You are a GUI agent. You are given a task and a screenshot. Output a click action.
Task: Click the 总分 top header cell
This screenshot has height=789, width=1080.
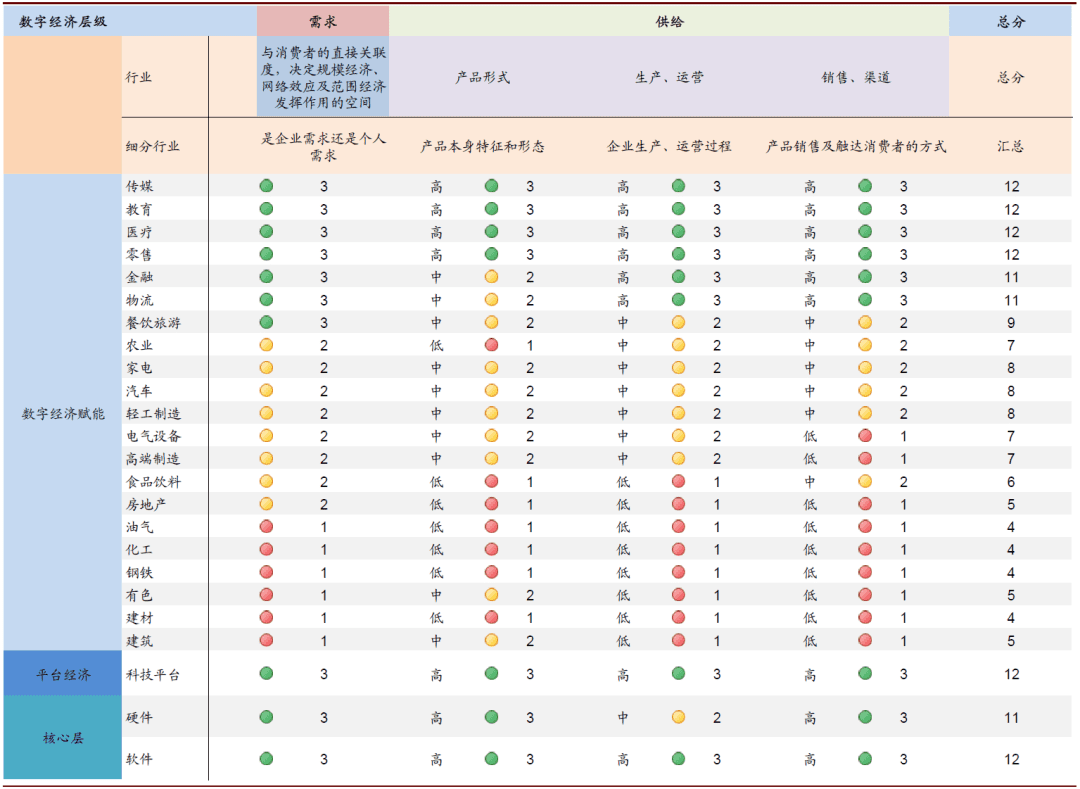(1010, 21)
